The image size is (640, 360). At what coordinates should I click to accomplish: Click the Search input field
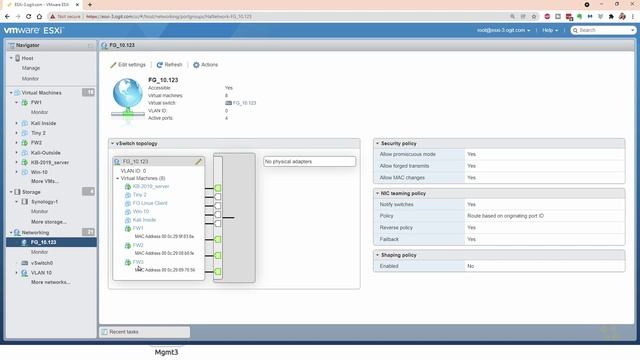[x=603, y=30]
